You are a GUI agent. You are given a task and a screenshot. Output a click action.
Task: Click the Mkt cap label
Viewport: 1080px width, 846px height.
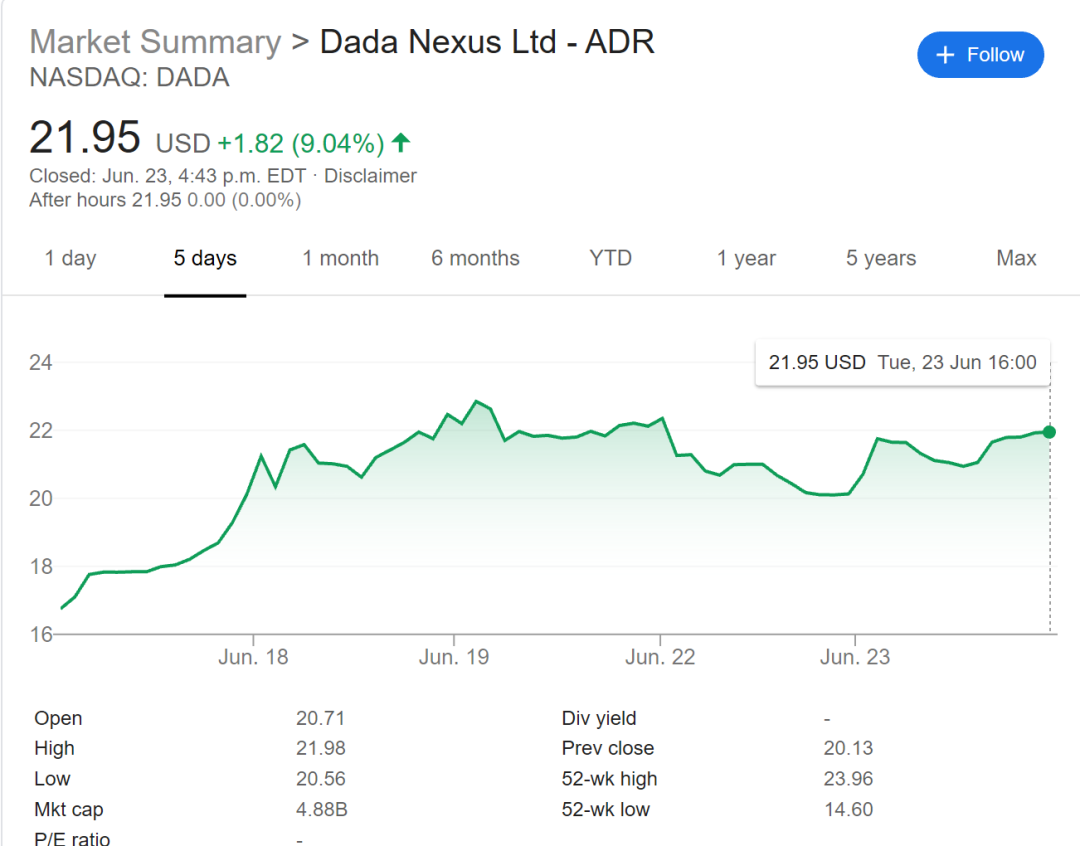point(69,809)
